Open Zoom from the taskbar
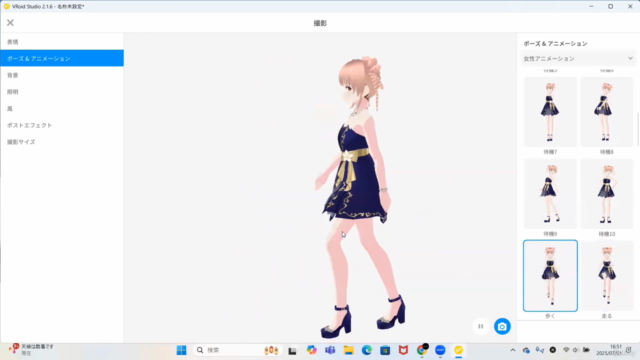The height and width of the screenshot is (360, 640). pos(440,350)
